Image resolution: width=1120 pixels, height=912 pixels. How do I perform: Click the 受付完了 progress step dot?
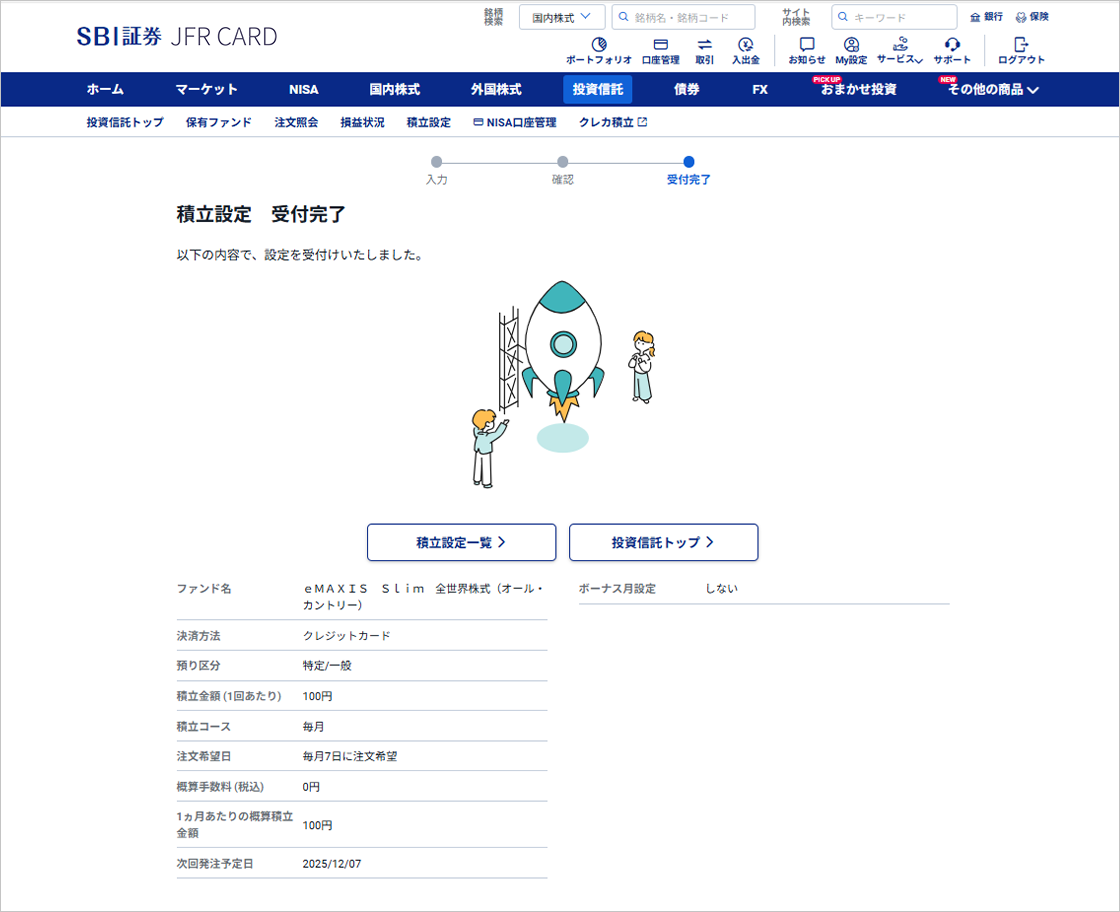(x=687, y=160)
